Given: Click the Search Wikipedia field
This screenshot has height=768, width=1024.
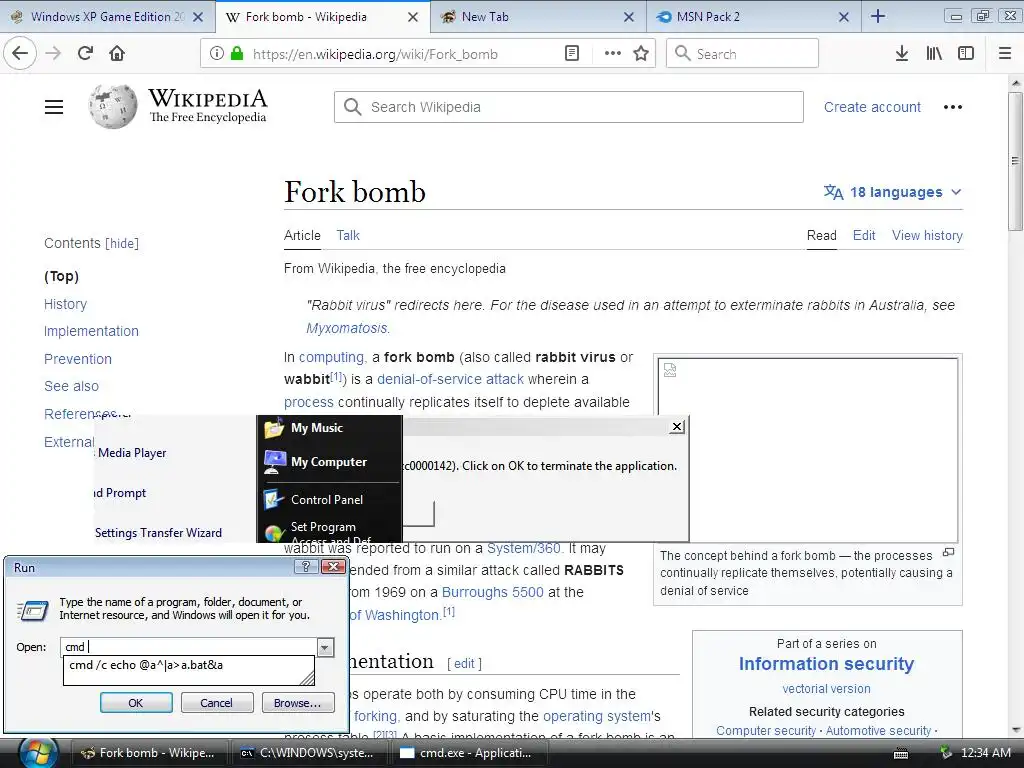Looking at the screenshot, I should click(x=569, y=107).
